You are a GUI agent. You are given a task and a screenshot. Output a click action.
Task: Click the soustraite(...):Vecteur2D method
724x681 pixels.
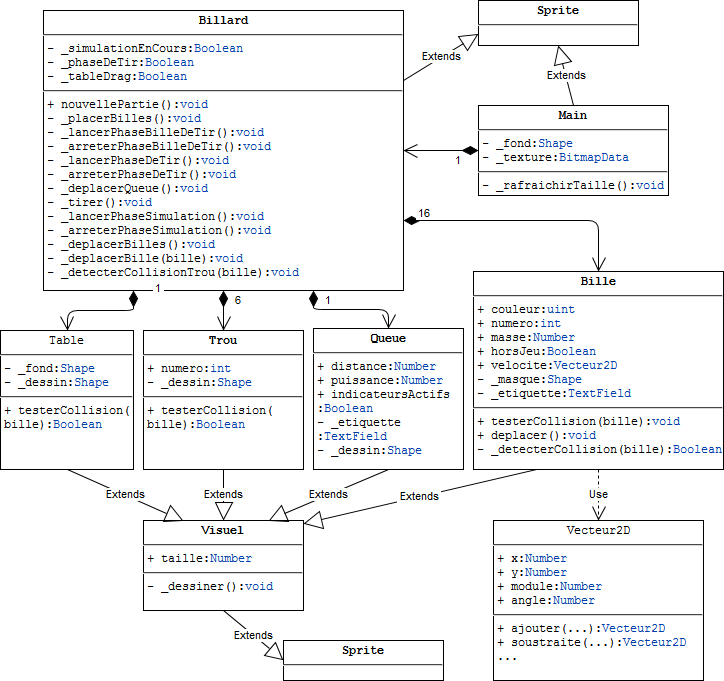tap(592, 643)
